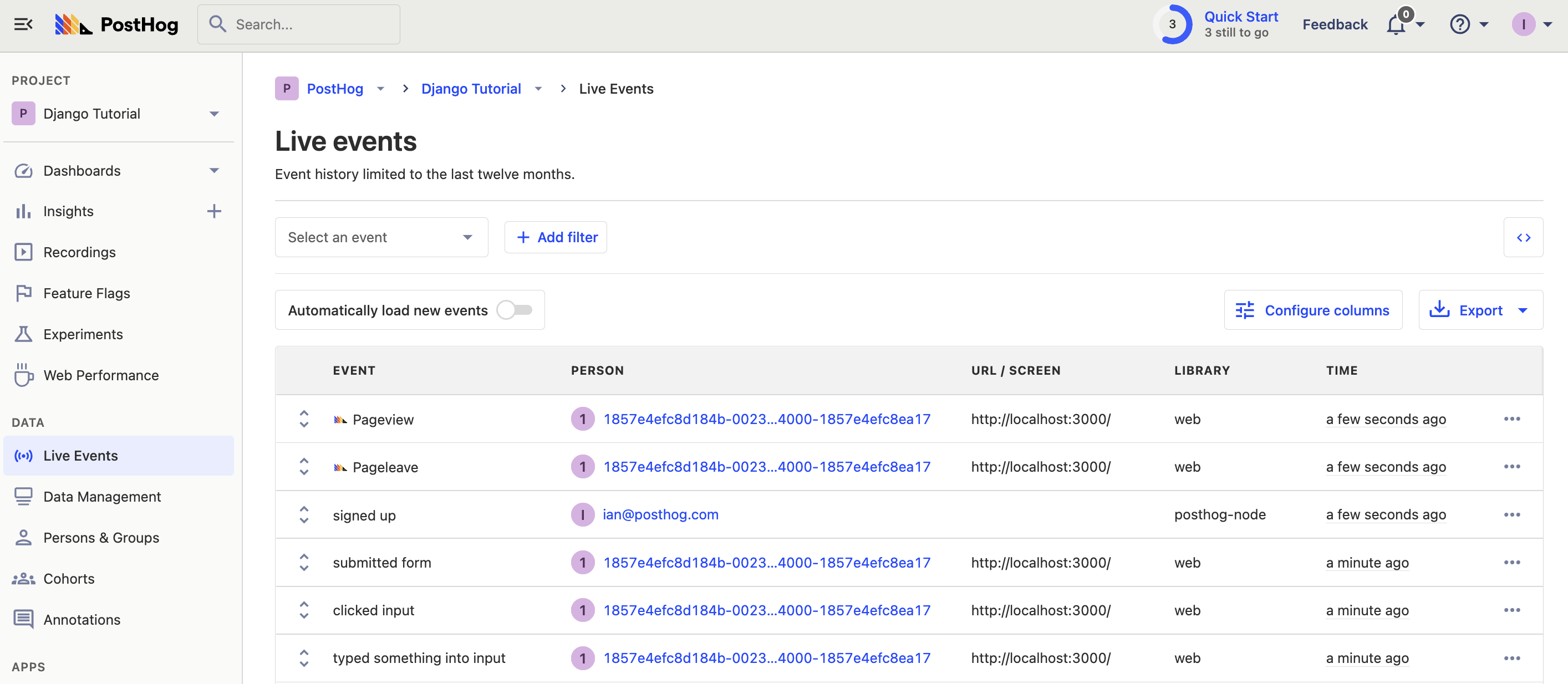Expand the Pageleave event row
The height and width of the screenshot is (684, 1568).
pyautogui.click(x=304, y=467)
